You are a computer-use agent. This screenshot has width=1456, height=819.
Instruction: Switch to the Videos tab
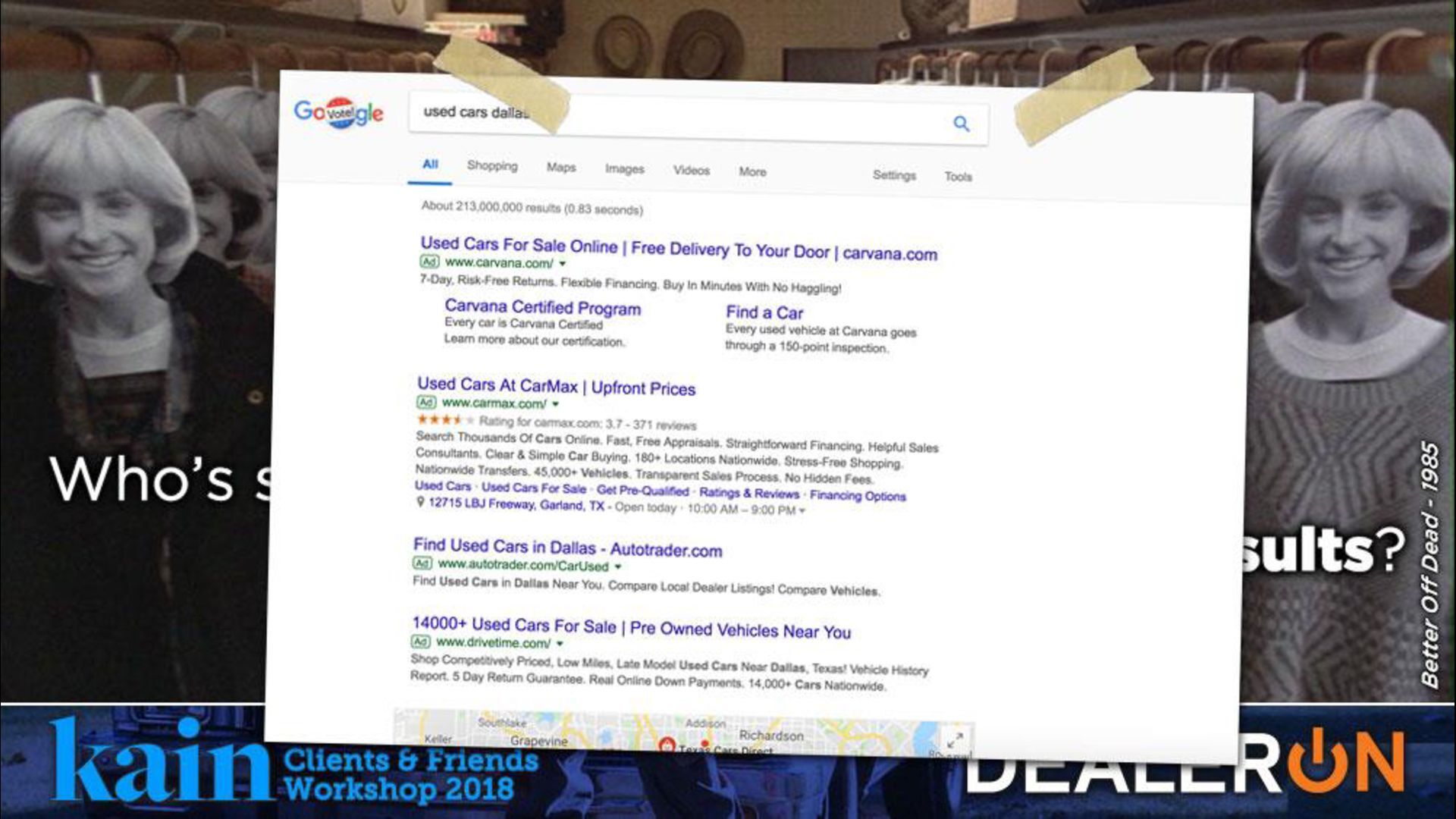pos(692,171)
